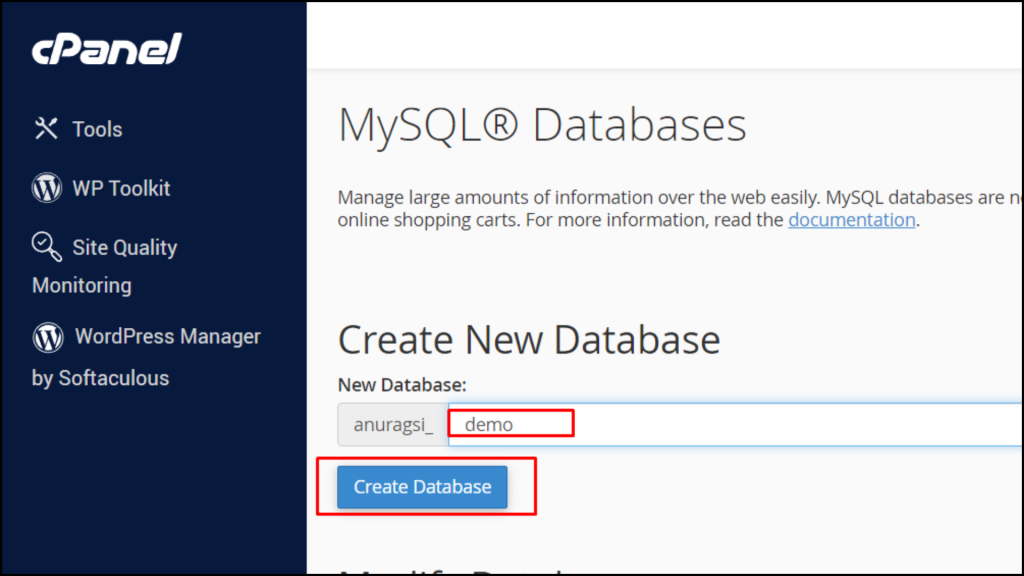Open WordPress Manager by Softaculous
This screenshot has height=576, width=1024.
point(167,337)
